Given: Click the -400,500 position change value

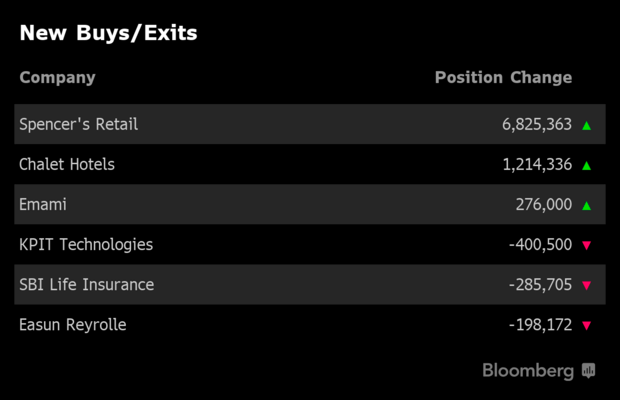Looking at the screenshot, I should (x=540, y=245).
